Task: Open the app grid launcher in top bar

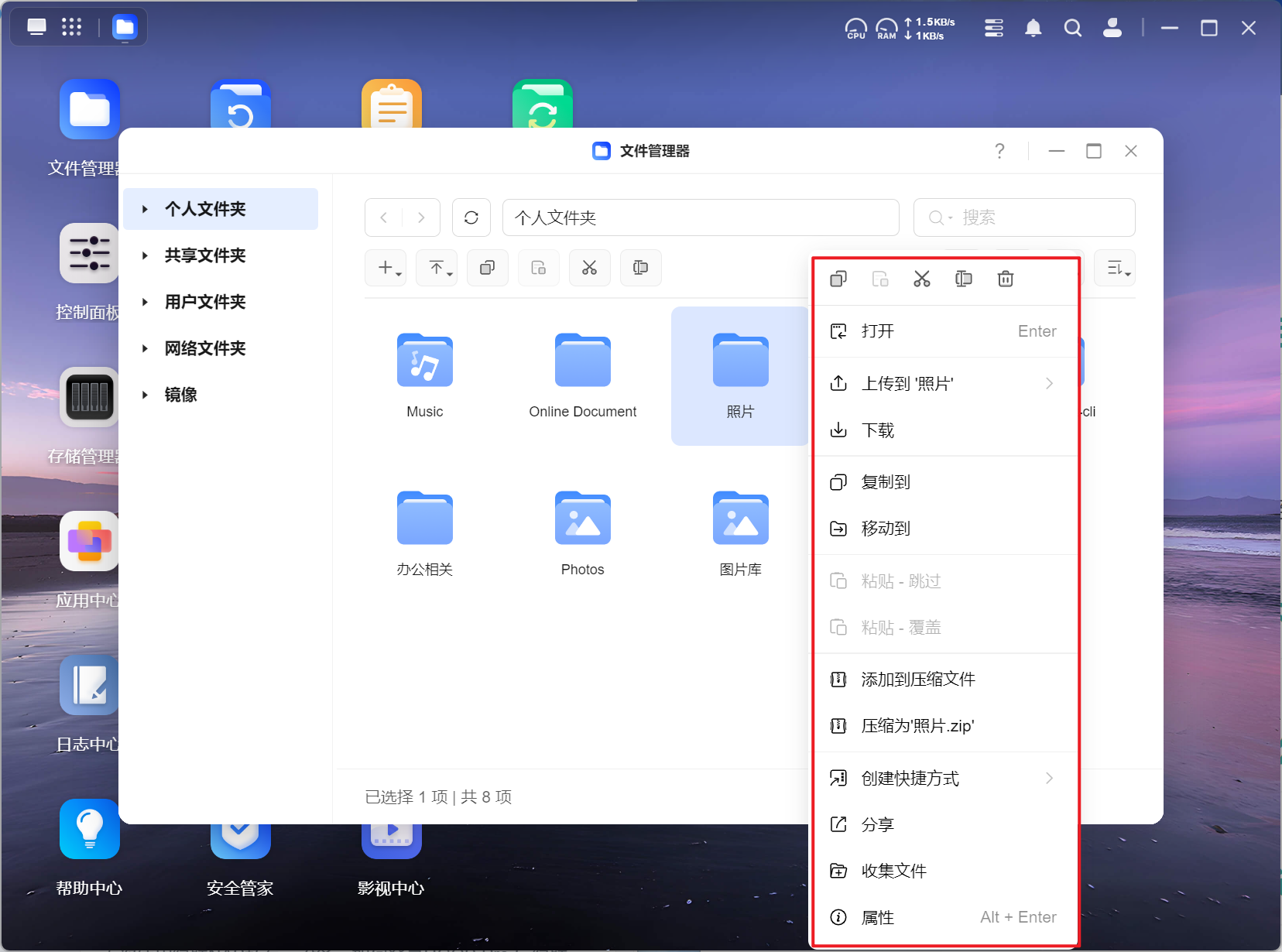Action: 71,27
